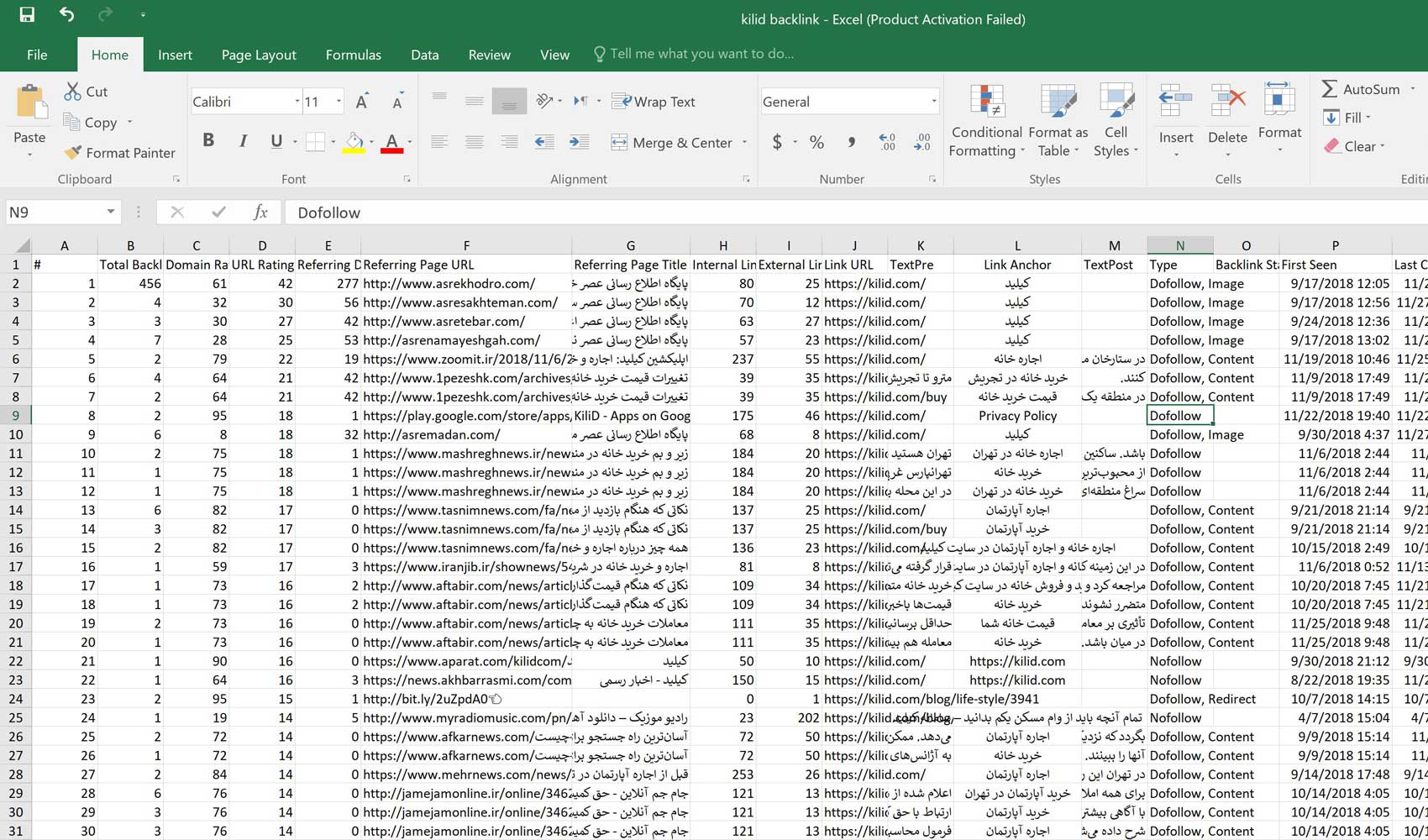Apply accounting dollar format
The width and height of the screenshot is (1428, 840).
(x=777, y=142)
